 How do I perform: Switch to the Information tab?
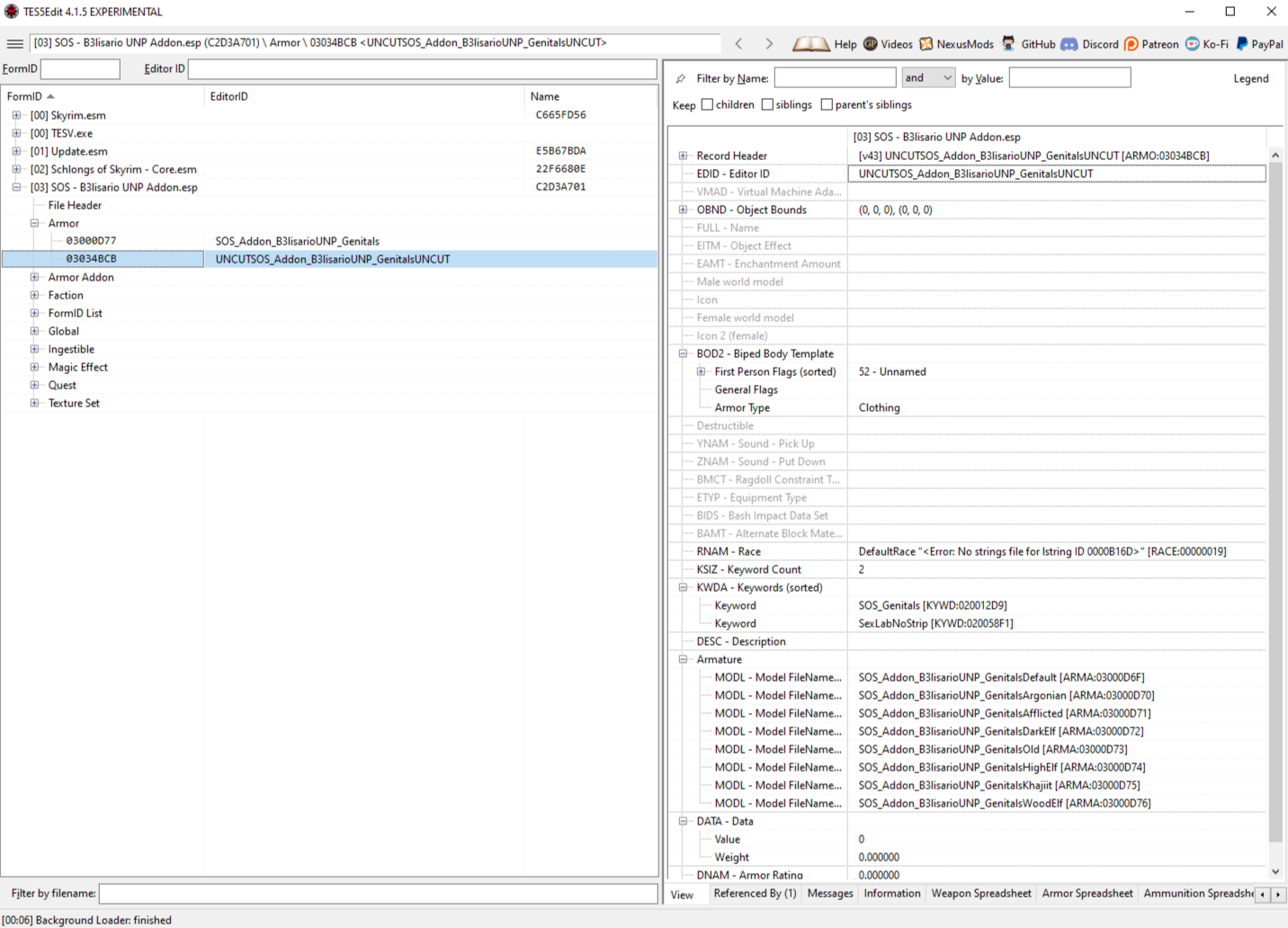coord(892,894)
